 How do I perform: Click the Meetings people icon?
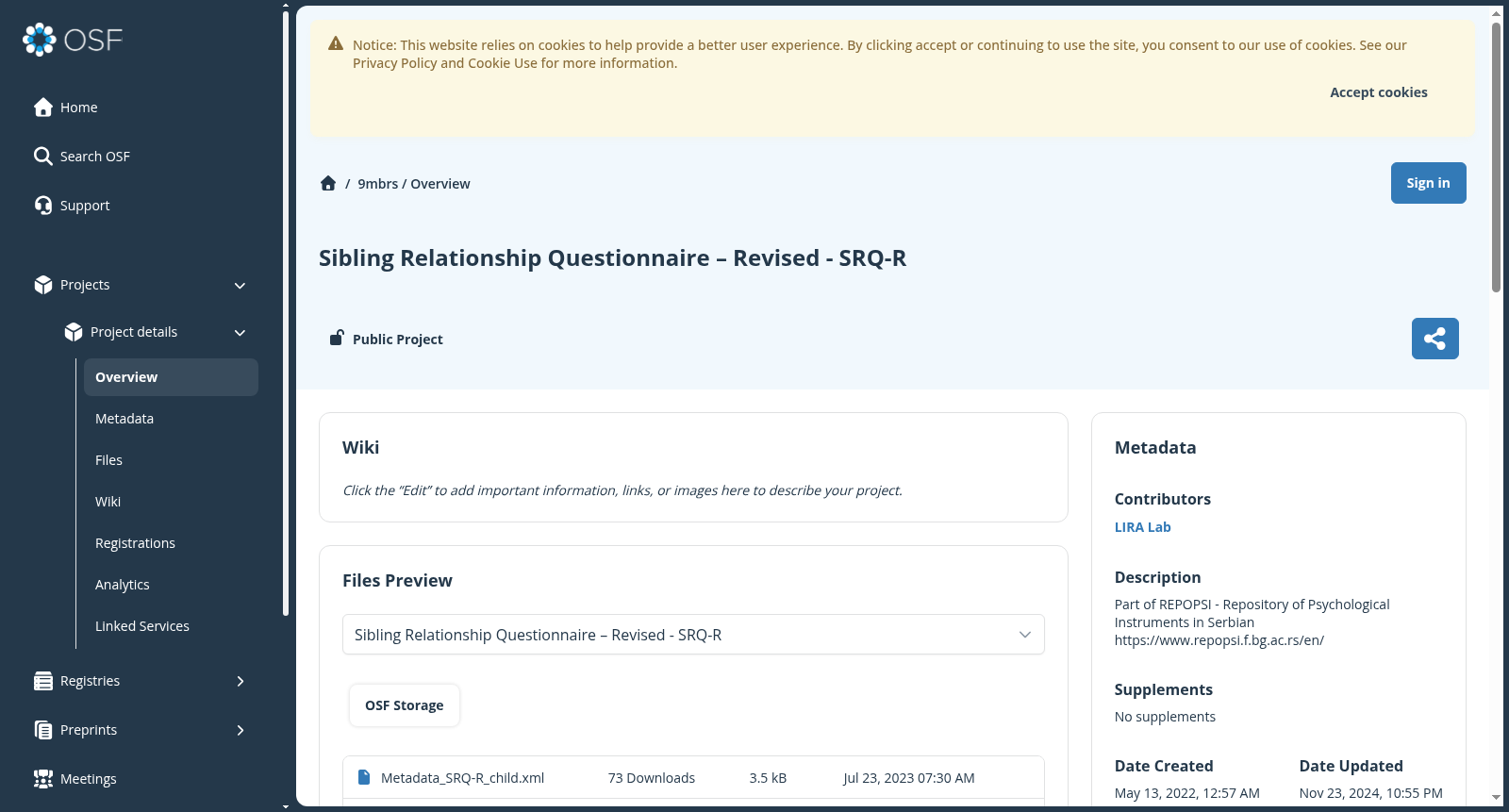pyautogui.click(x=42, y=779)
